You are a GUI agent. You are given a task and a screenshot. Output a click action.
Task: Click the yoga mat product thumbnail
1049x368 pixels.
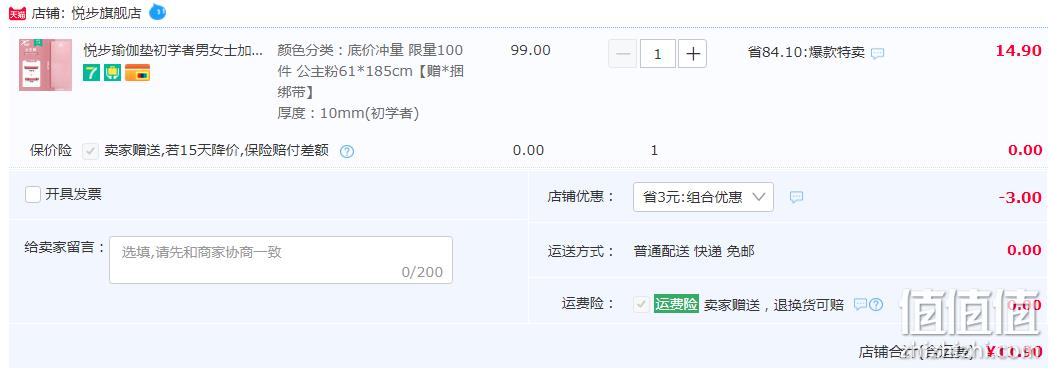[45, 65]
